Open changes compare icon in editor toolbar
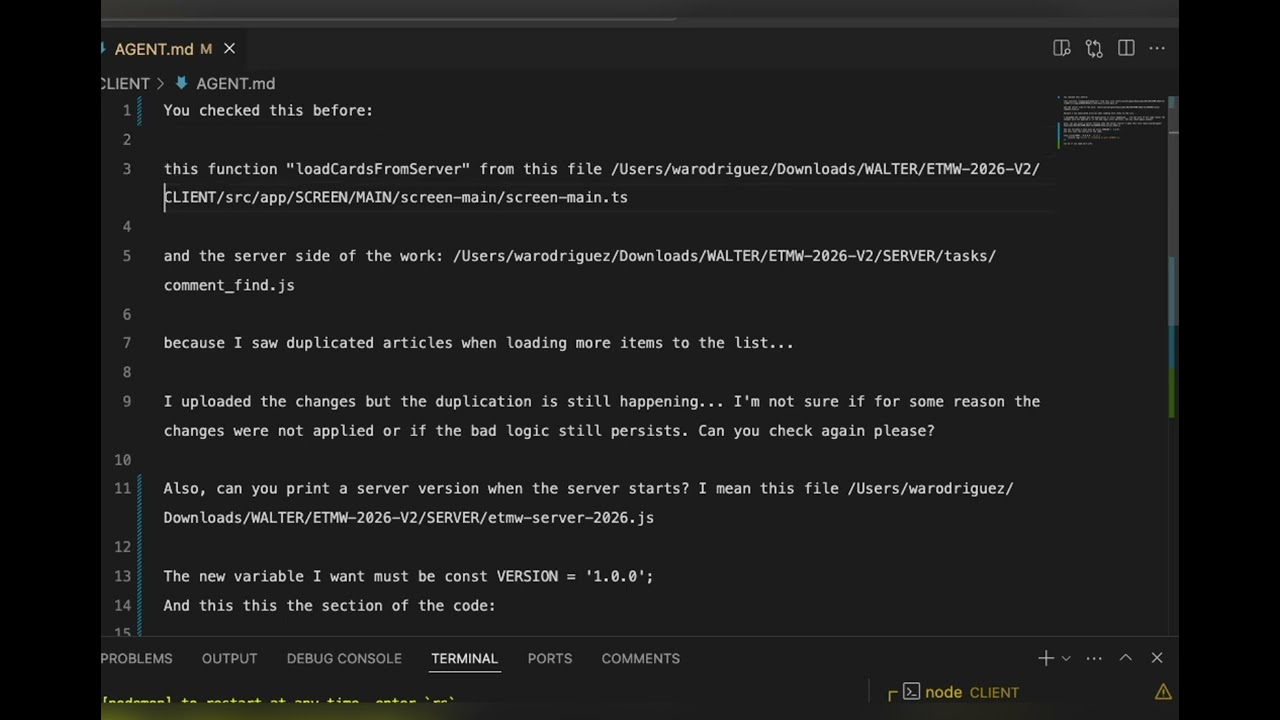 pyautogui.click(x=1094, y=48)
